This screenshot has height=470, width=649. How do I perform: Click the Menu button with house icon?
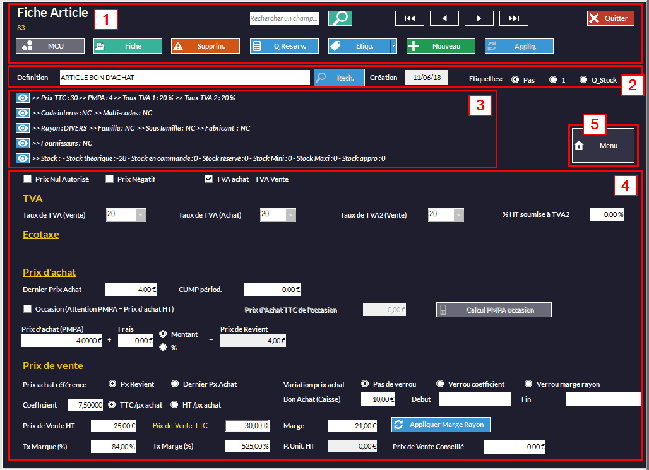point(602,146)
